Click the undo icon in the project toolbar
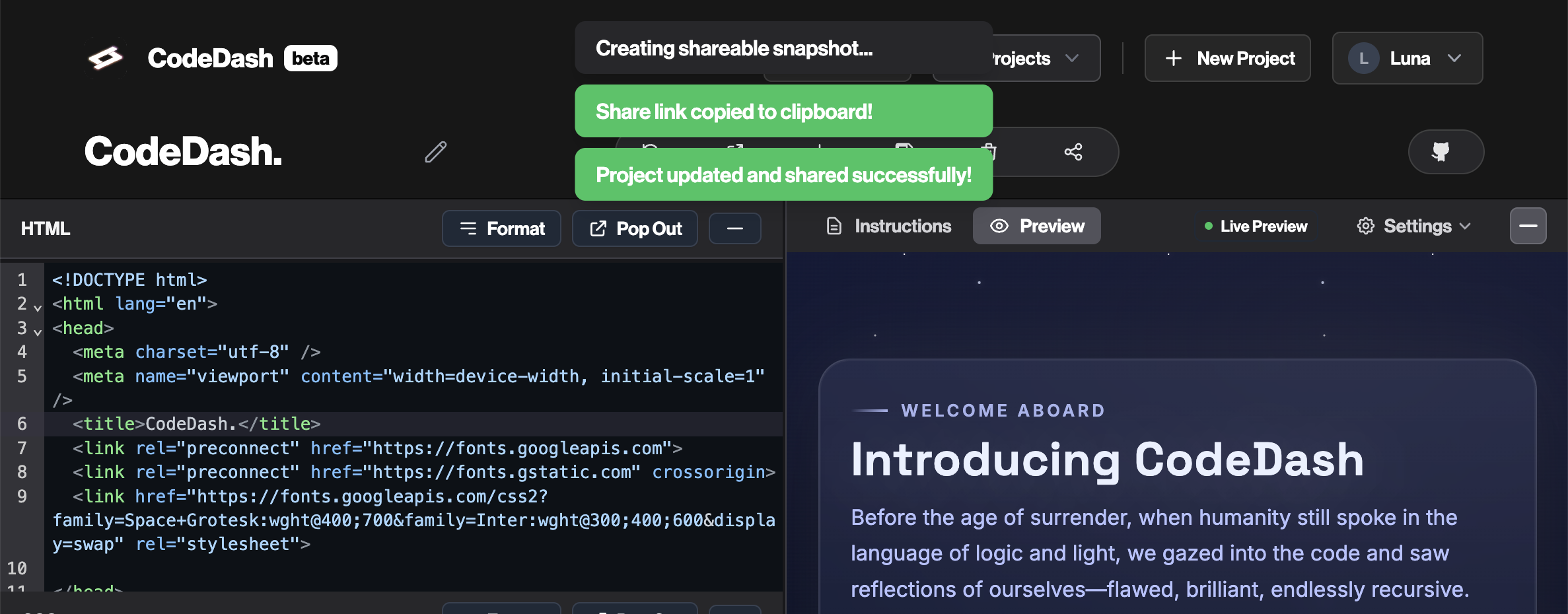The height and width of the screenshot is (614, 1568). click(x=651, y=152)
